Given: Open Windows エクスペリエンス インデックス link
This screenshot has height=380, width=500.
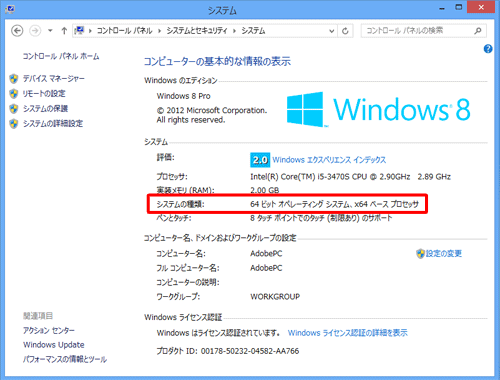Looking at the screenshot, I should pos(329,160).
